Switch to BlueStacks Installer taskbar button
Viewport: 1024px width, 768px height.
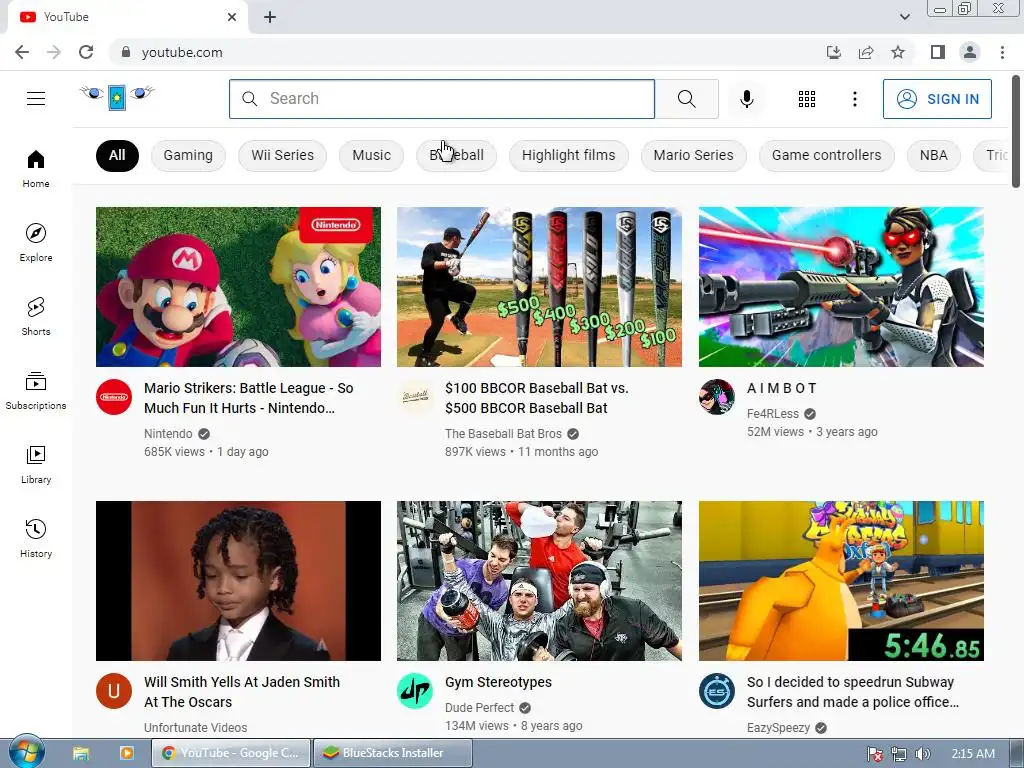pos(392,753)
